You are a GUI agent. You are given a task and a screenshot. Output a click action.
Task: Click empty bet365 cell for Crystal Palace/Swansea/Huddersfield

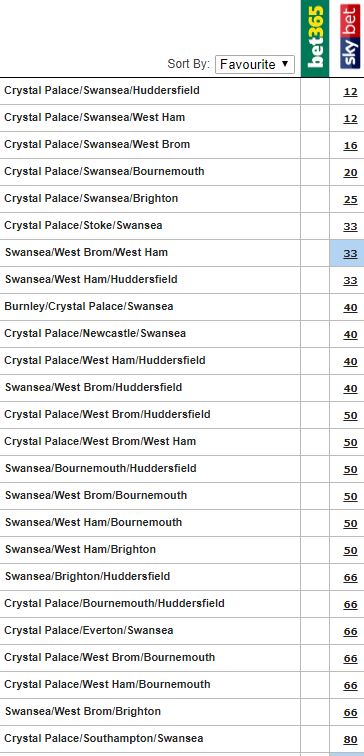click(315, 91)
